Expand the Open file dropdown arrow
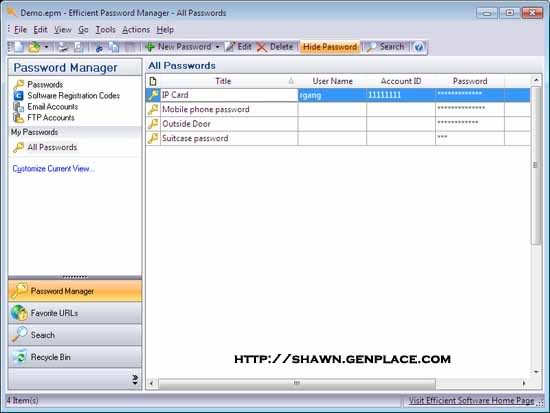Image resolution: width=550 pixels, height=413 pixels. [46, 47]
